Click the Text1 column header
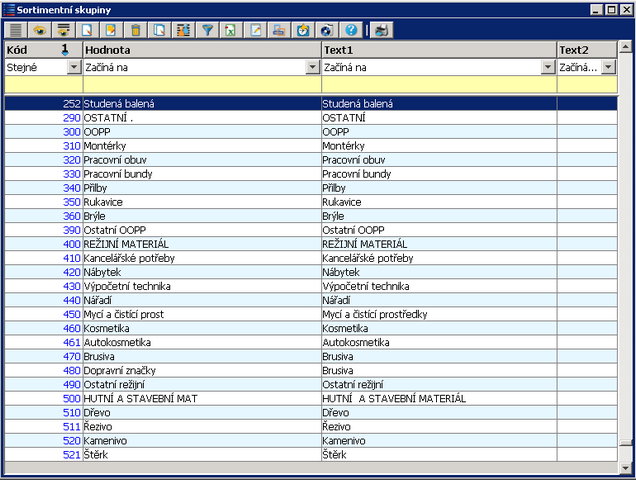The width and height of the screenshot is (636, 480). pyautogui.click(x=438, y=49)
